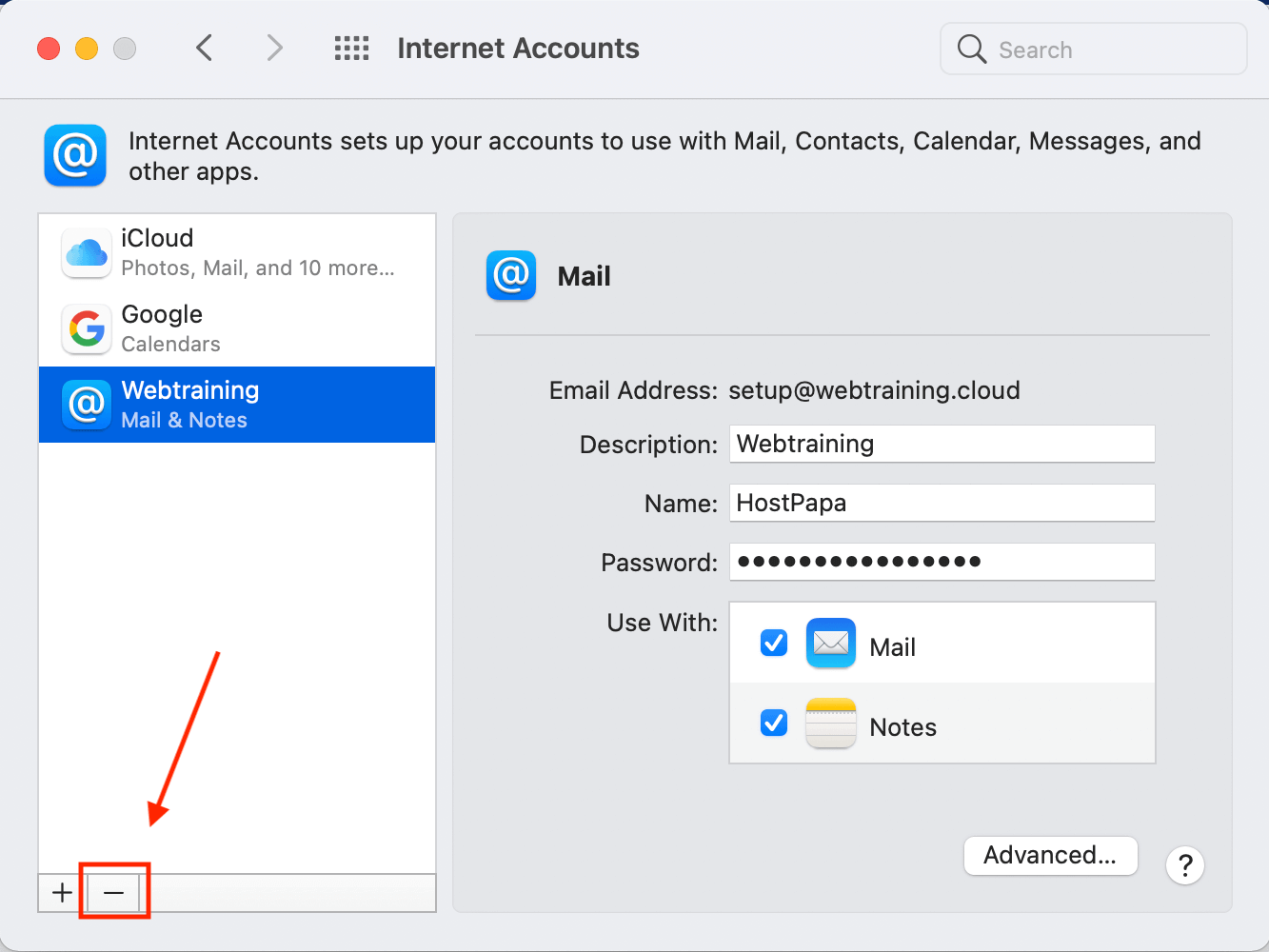Click the forward navigation chevron
Screen dimensions: 1269x952
[x=274, y=48]
